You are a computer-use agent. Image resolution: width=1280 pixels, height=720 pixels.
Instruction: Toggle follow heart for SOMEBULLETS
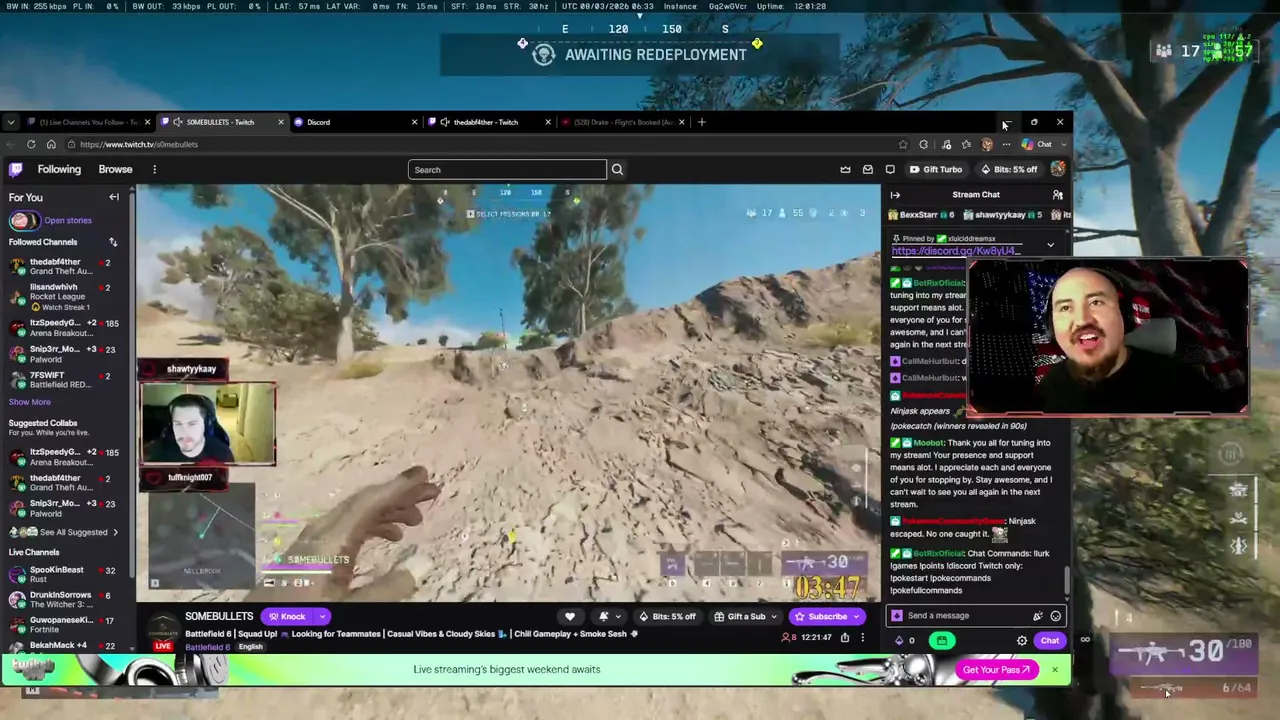tap(570, 617)
